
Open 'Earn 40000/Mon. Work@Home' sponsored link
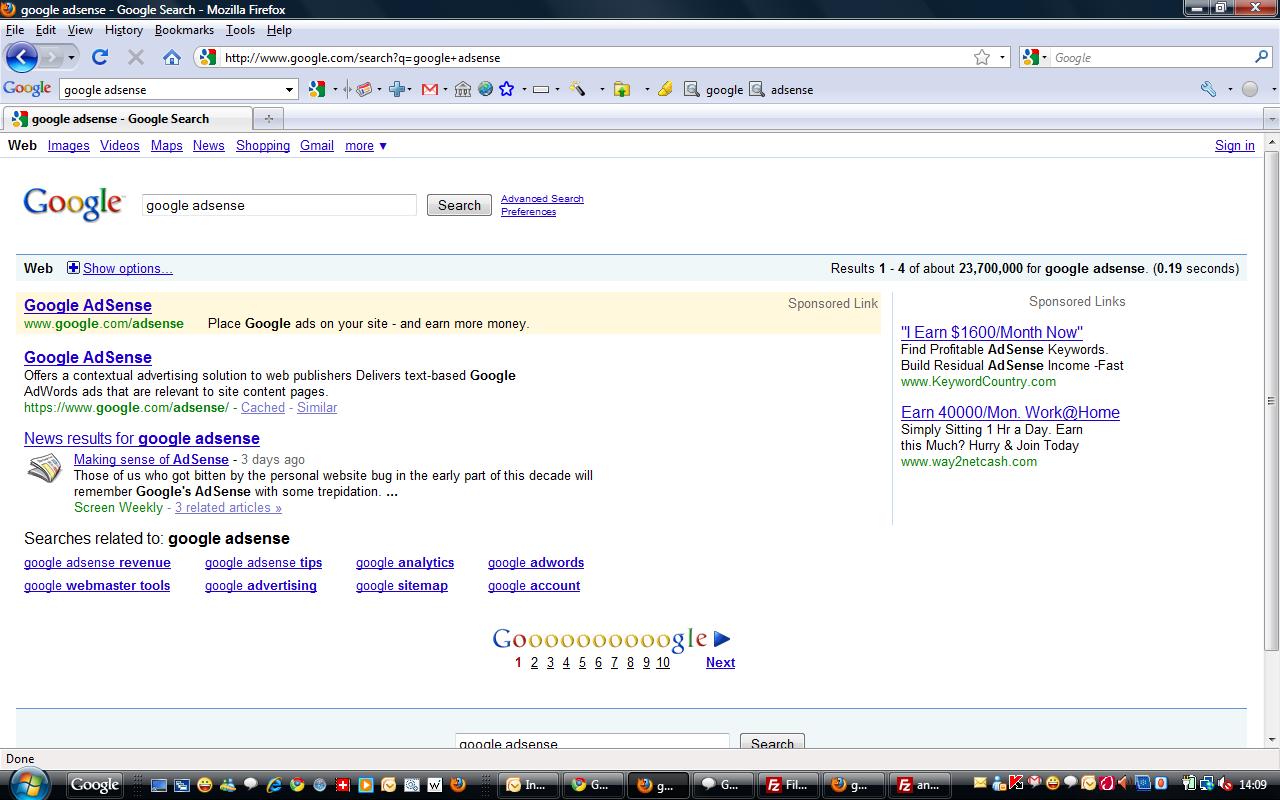pos(1010,412)
